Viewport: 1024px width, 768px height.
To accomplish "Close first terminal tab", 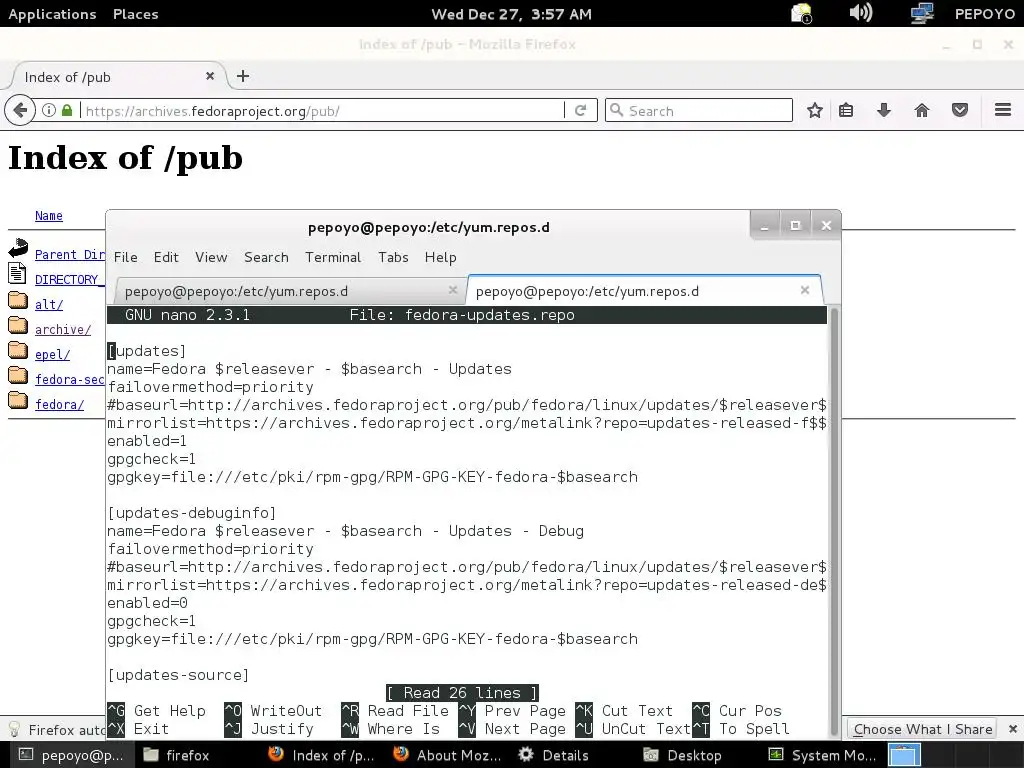I will point(453,290).
